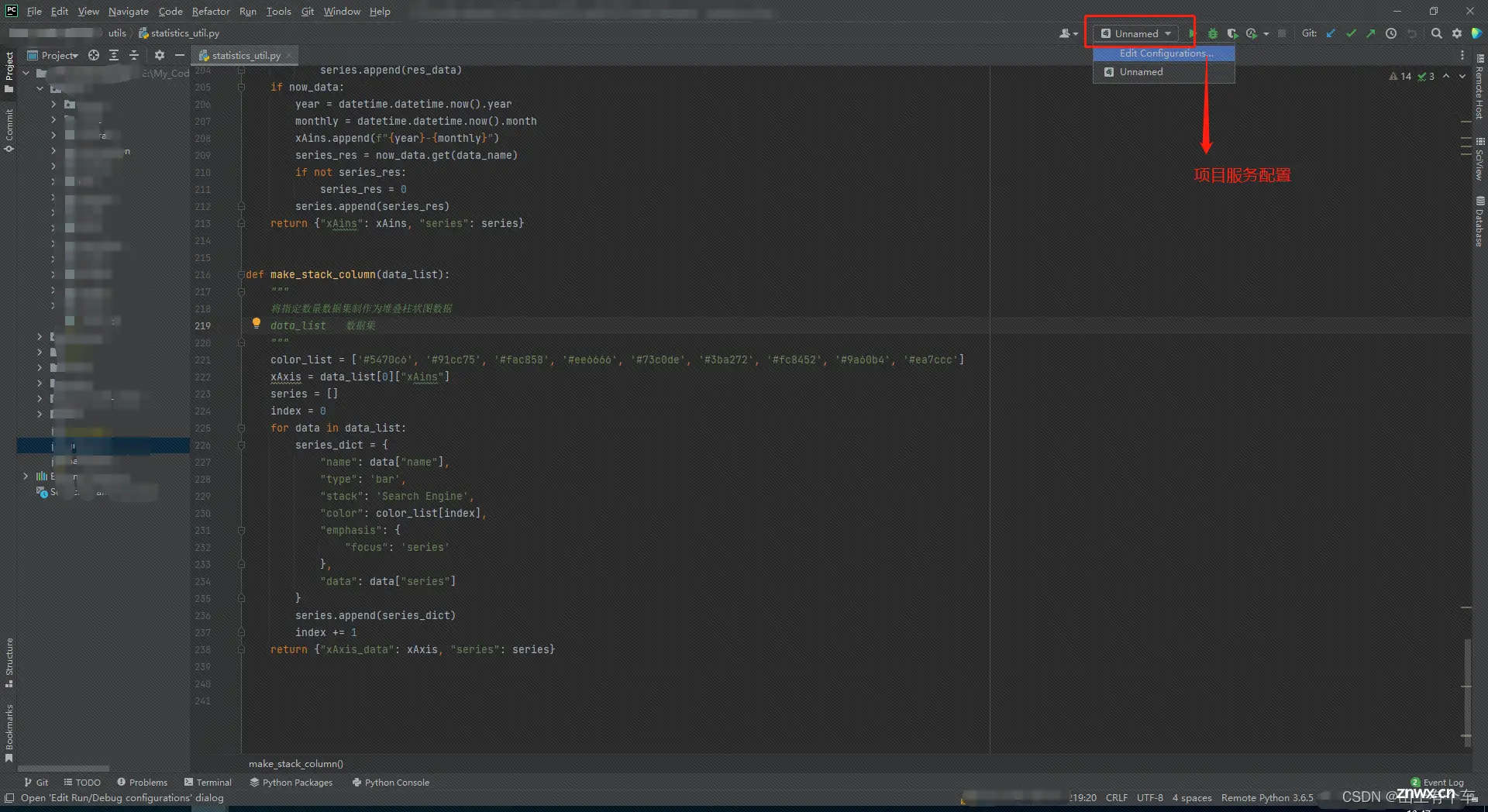Toggle the Project tool window stripe button

pos(9,71)
